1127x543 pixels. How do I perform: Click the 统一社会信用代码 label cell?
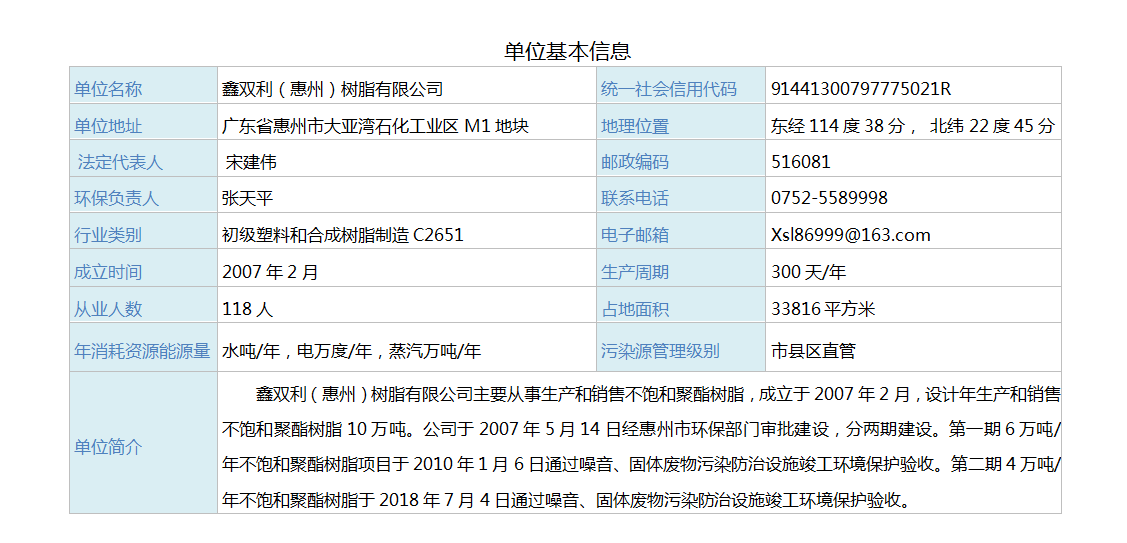click(x=668, y=89)
